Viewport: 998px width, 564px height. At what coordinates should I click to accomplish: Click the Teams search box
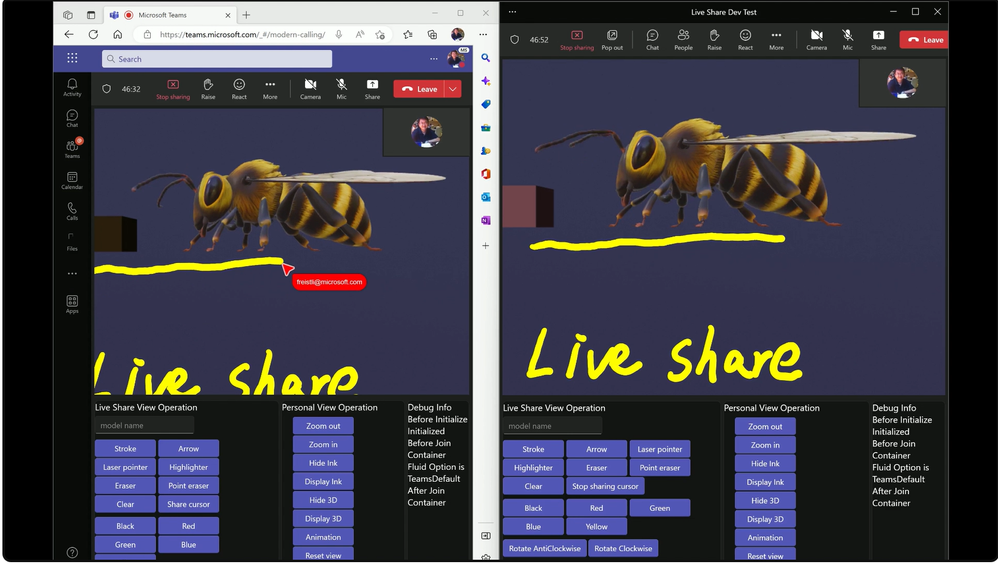(x=216, y=59)
